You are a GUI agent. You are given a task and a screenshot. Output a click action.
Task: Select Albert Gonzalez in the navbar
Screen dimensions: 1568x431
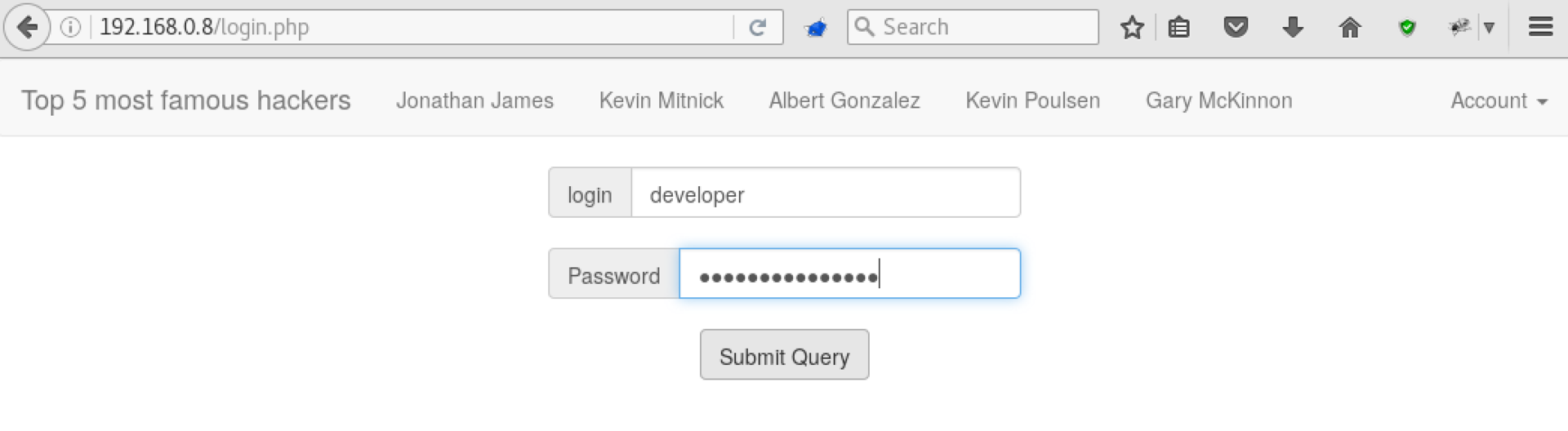pos(844,100)
